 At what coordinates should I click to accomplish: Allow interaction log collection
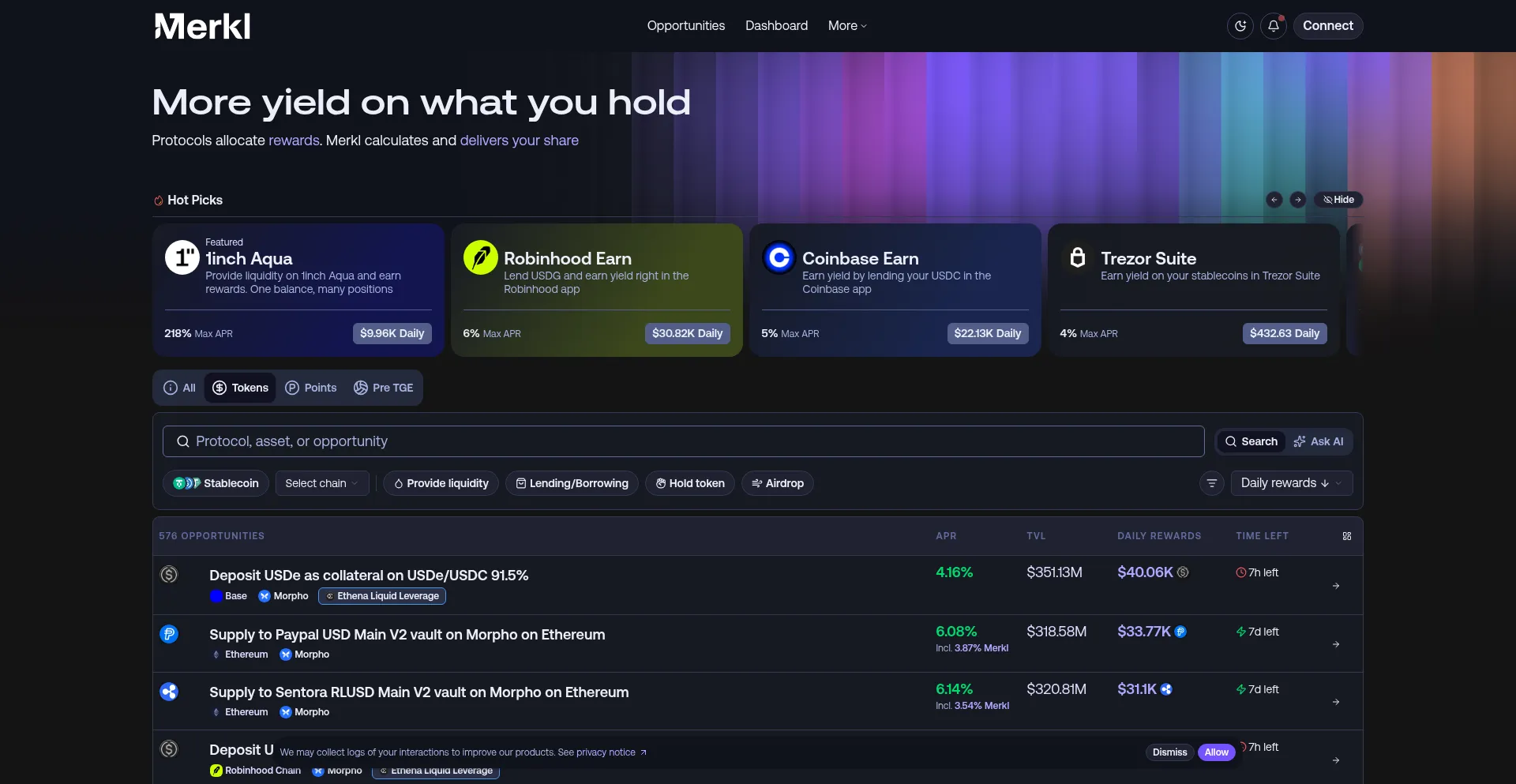[1216, 752]
